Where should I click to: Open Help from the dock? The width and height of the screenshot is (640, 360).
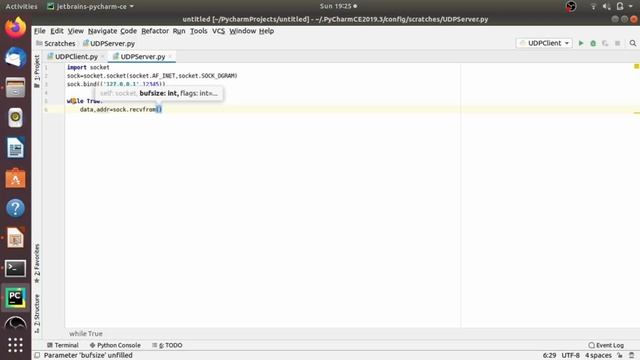[x=16, y=208]
